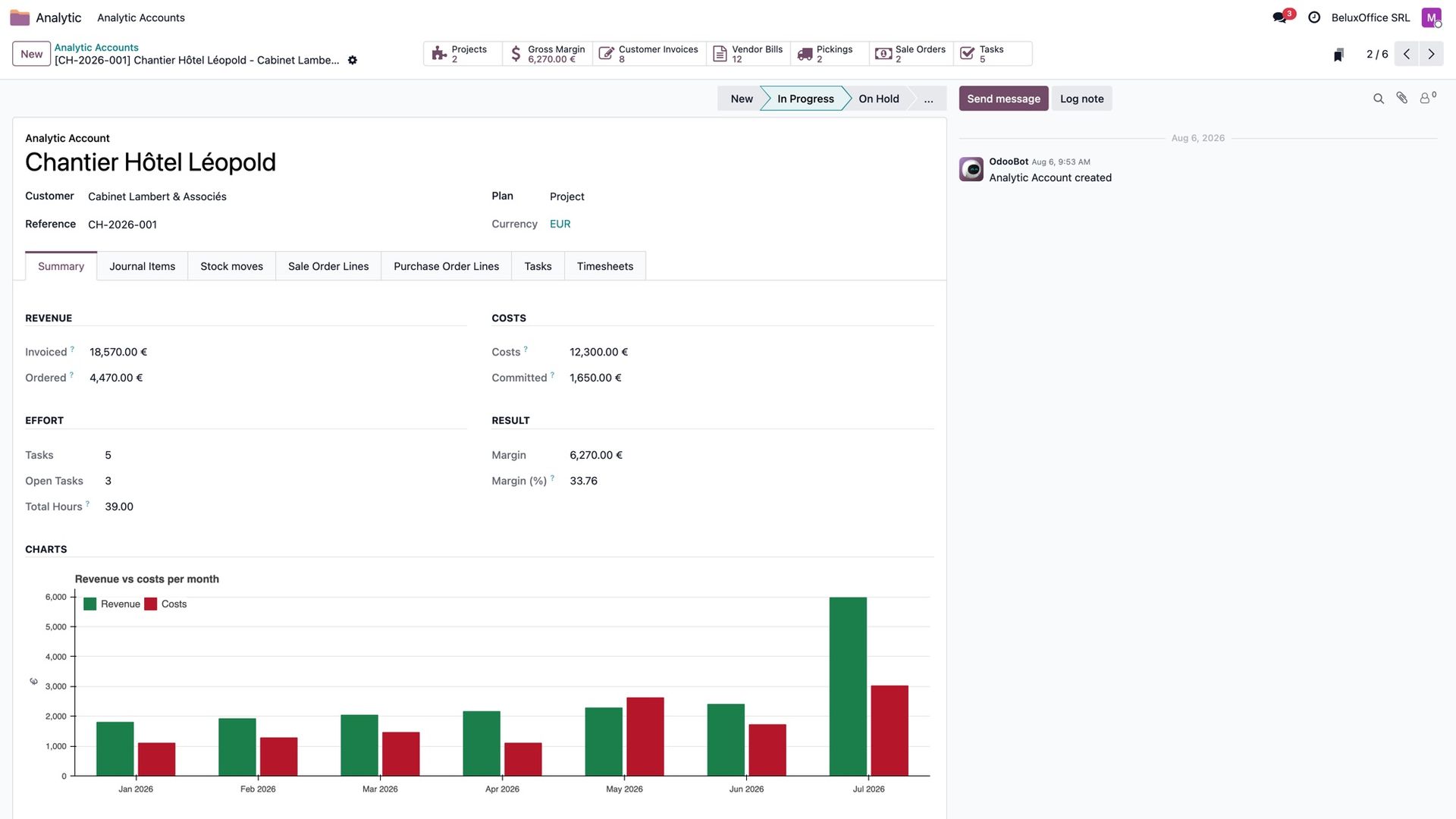Open Purchase Order Lines tab

coord(446,266)
